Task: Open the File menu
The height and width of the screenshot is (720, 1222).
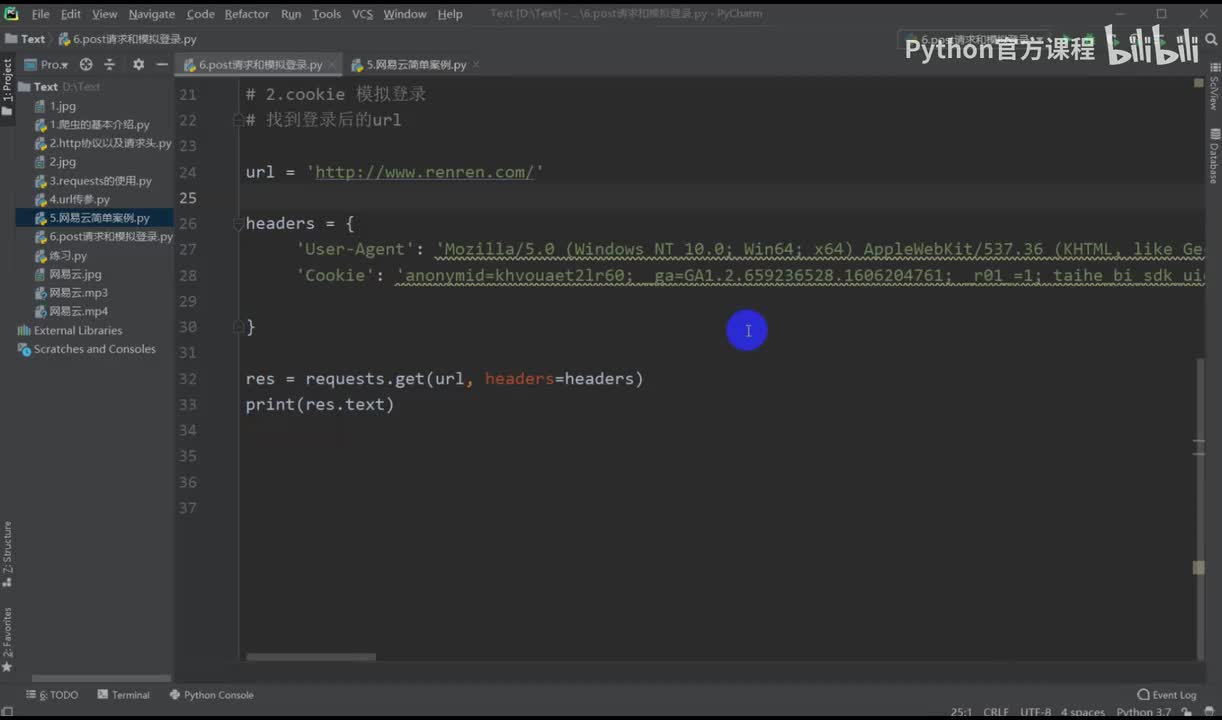Action: click(40, 14)
